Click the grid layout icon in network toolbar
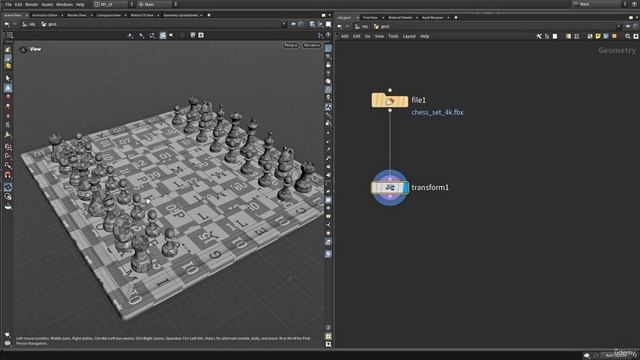The image size is (640, 360). pos(576,36)
